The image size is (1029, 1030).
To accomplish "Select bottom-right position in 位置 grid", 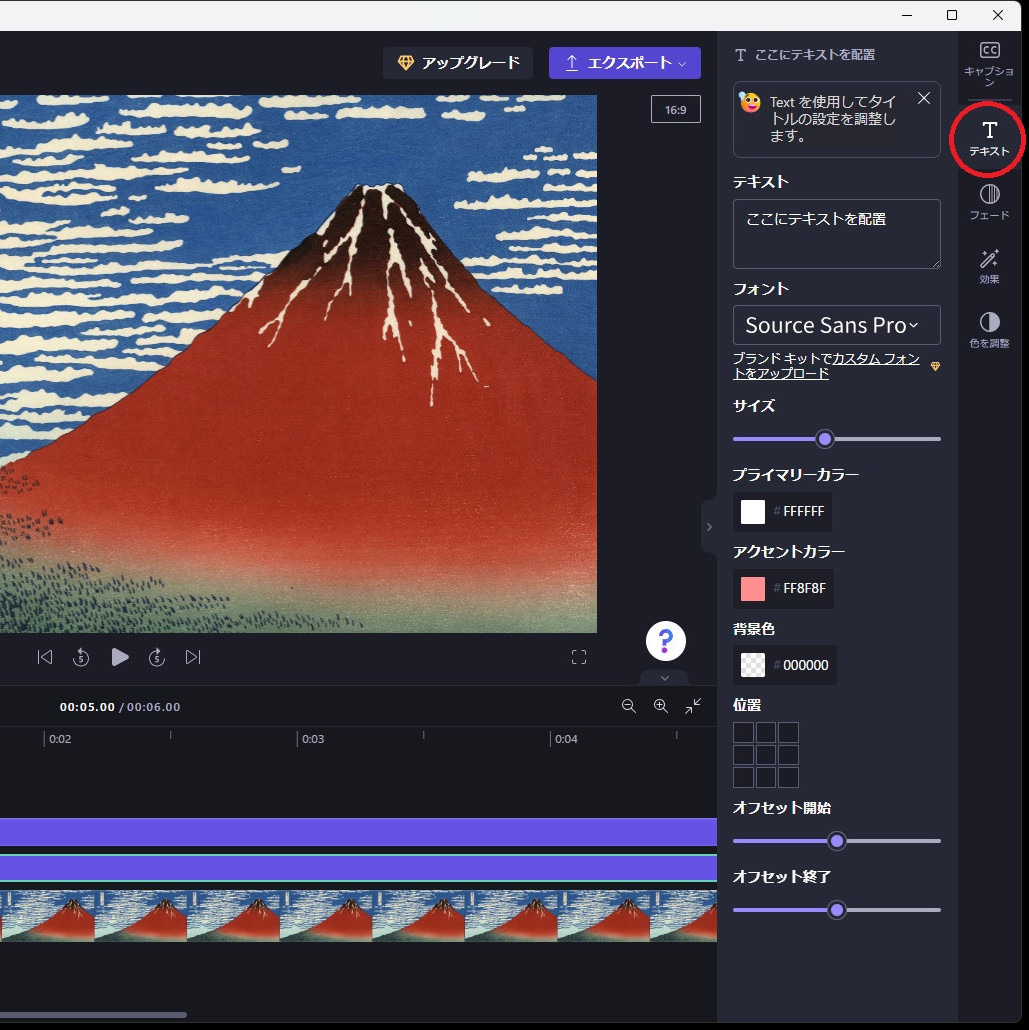I will 789,777.
